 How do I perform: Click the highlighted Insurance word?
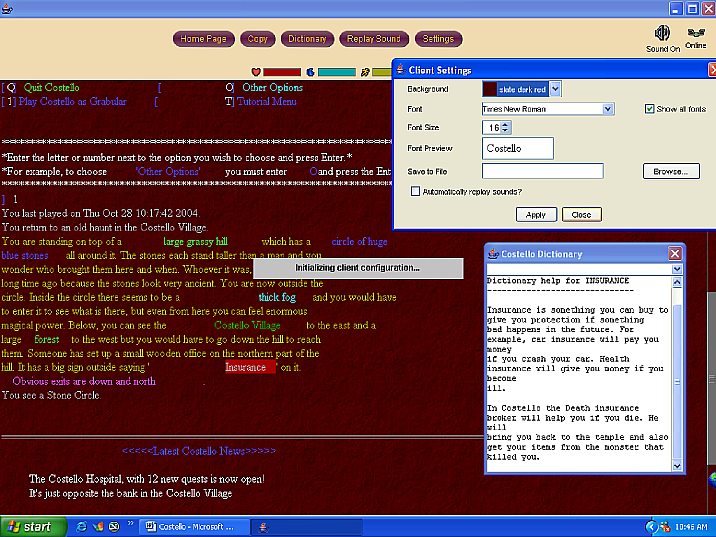[x=250, y=367]
